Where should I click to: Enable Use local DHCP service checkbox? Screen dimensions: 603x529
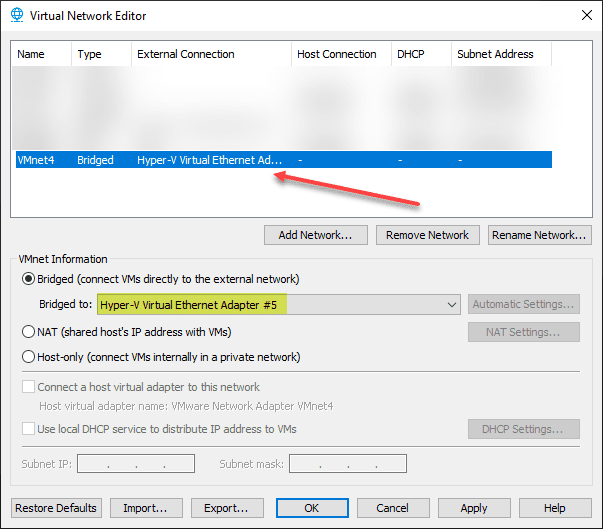[x=28, y=429]
